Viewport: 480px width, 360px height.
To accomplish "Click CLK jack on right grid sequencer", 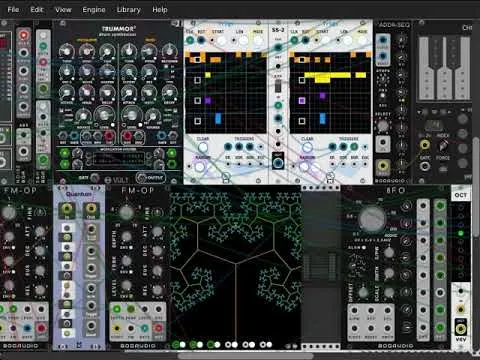I will tap(294, 40).
